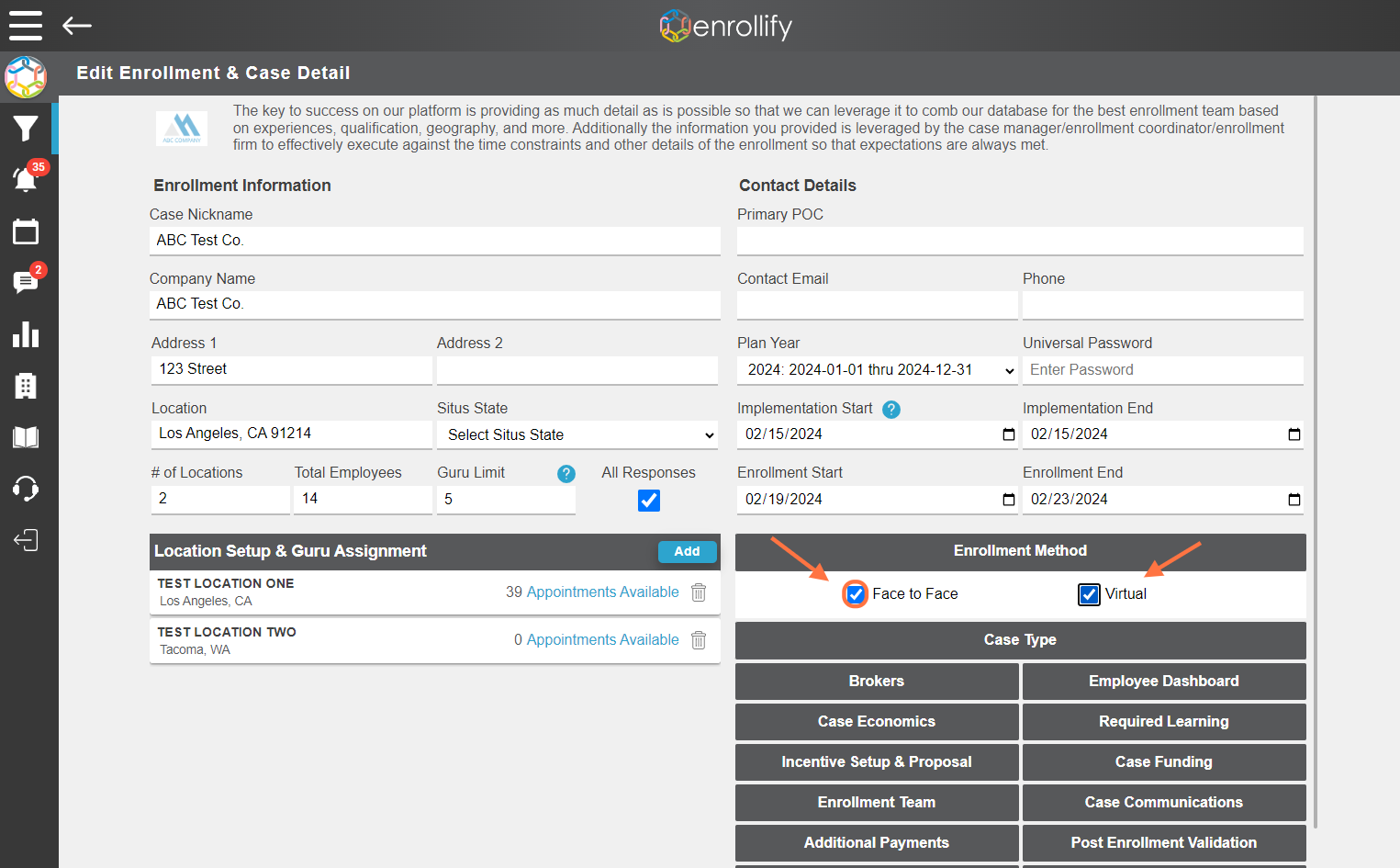The width and height of the screenshot is (1400, 868).
Task: Uncheck the Face to Face checkbox
Action: pyautogui.click(x=855, y=594)
